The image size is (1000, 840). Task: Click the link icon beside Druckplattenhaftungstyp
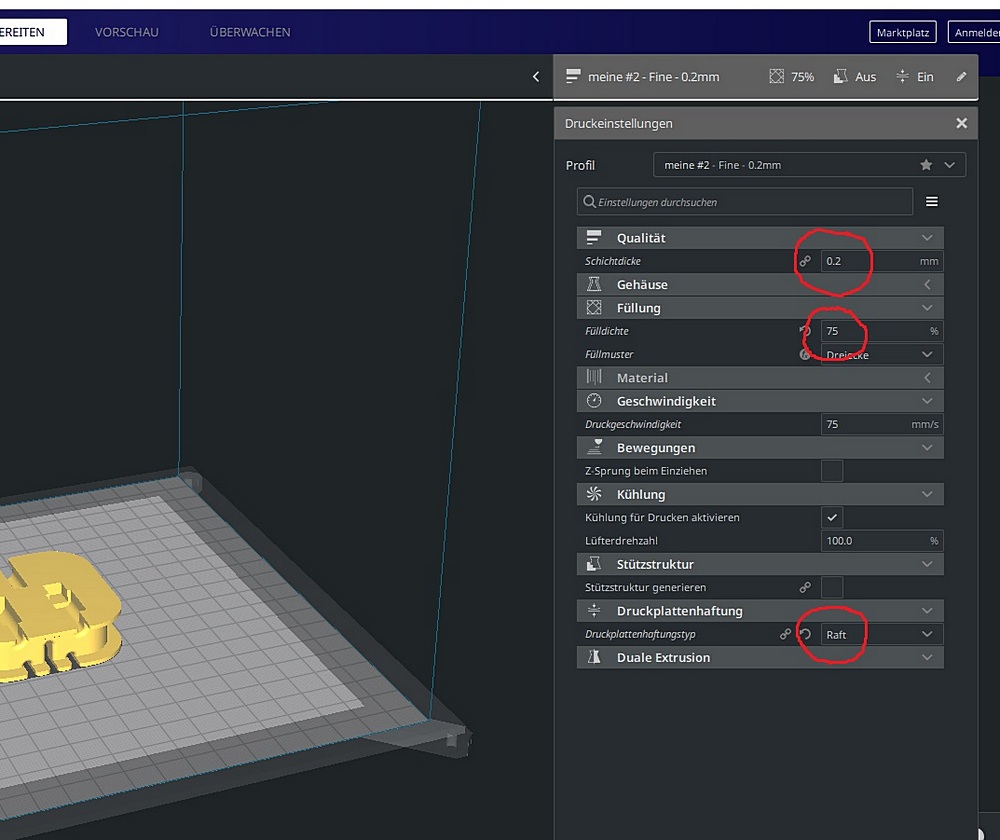pyautogui.click(x=786, y=634)
